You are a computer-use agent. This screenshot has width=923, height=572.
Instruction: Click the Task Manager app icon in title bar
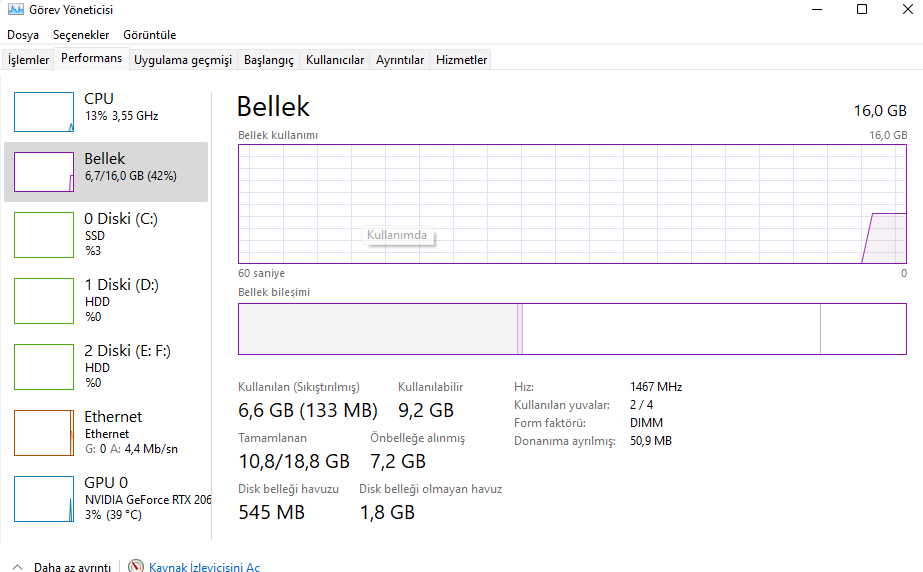coord(13,10)
